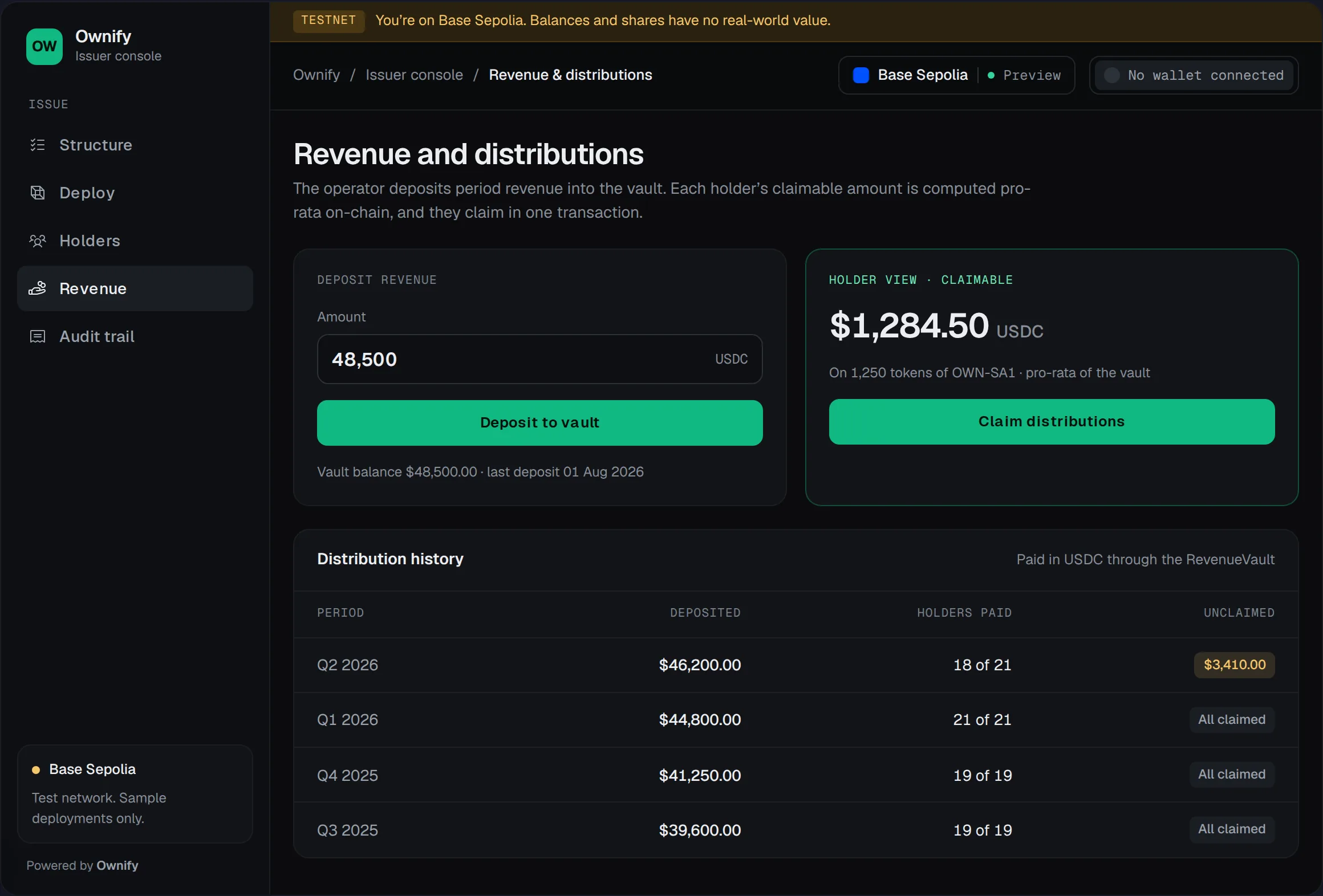Click the UNCLAIMED column header
This screenshot has height=896, width=1323.
(1239, 613)
